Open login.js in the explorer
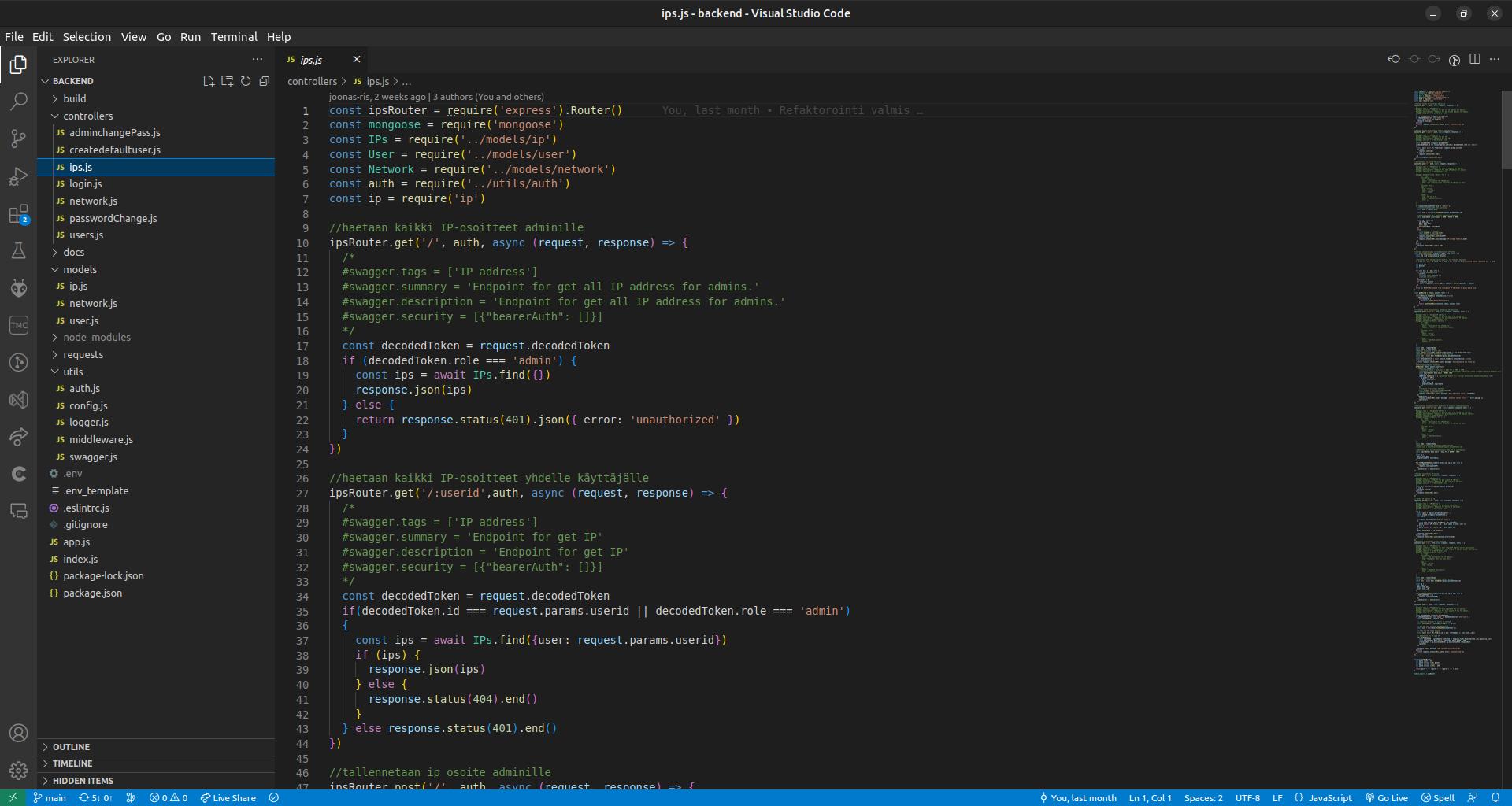 point(85,183)
